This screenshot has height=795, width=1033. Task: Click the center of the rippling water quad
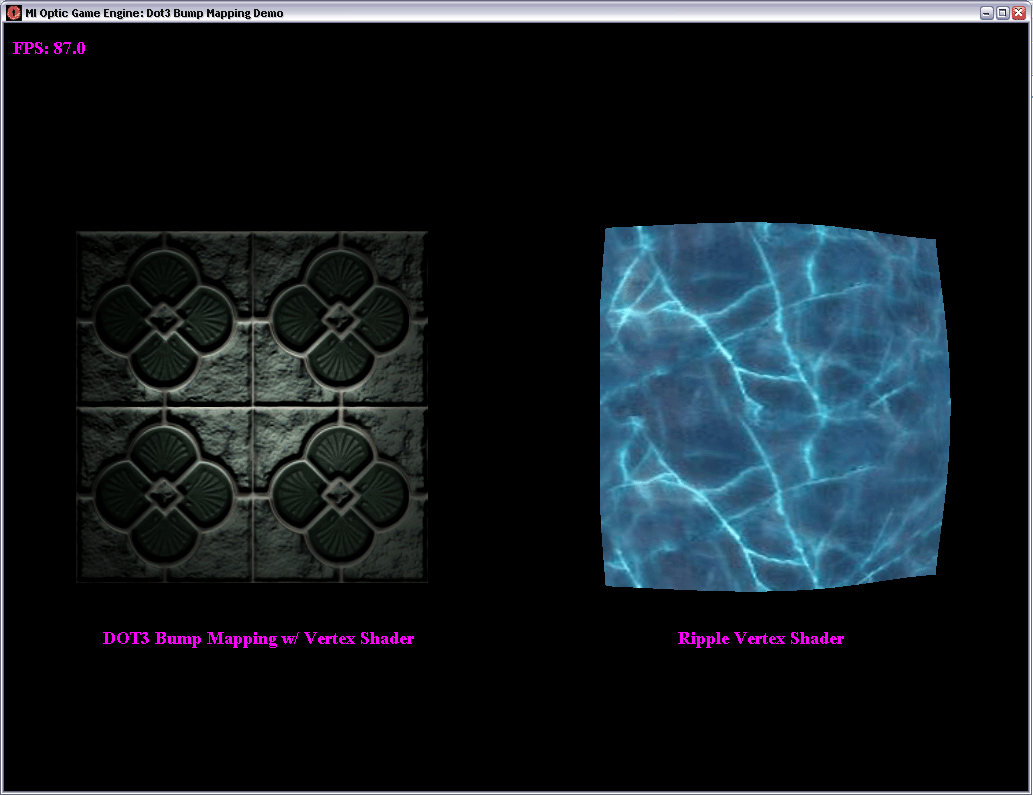(x=774, y=407)
